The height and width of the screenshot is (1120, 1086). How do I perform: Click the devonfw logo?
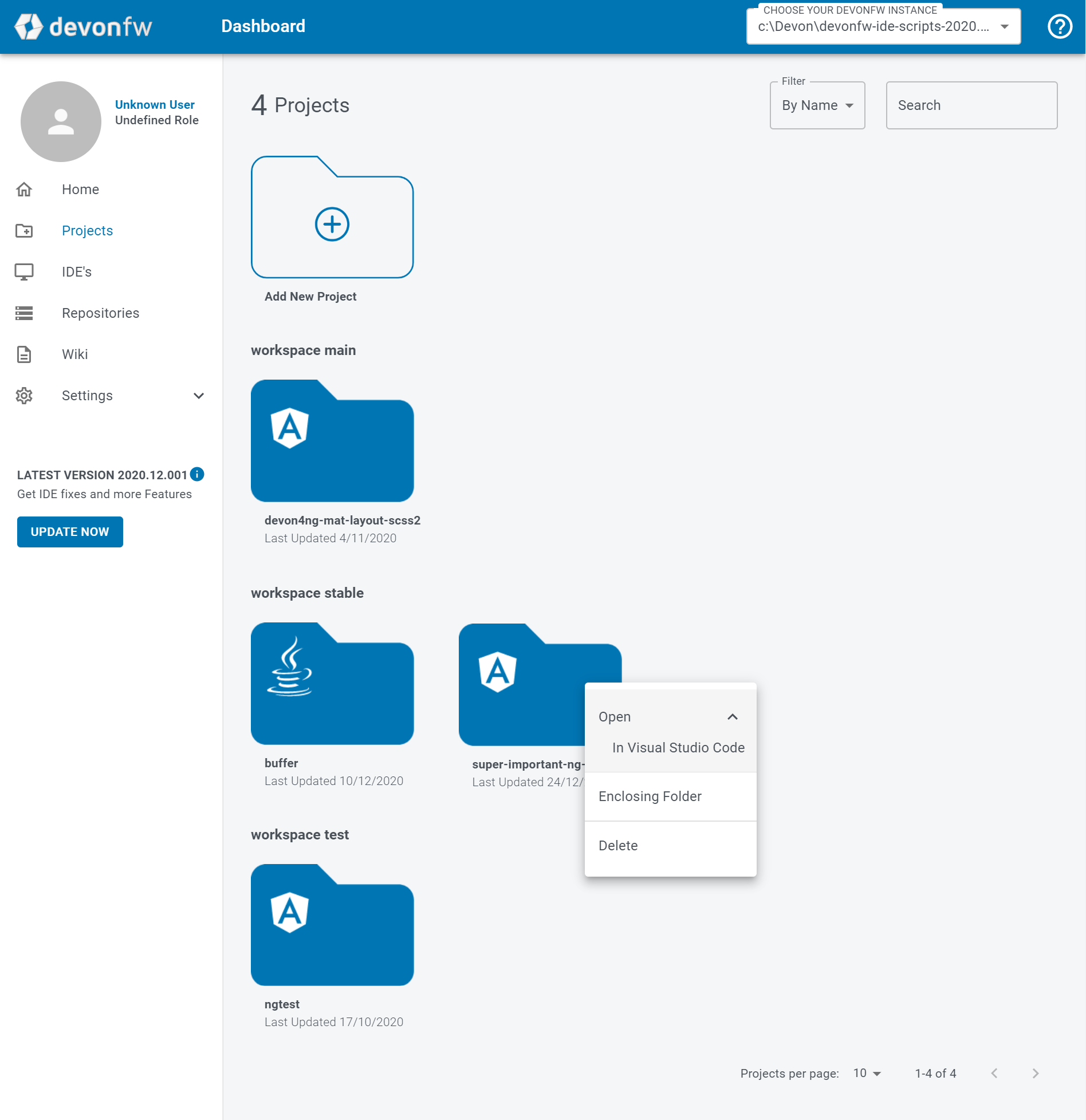click(83, 26)
